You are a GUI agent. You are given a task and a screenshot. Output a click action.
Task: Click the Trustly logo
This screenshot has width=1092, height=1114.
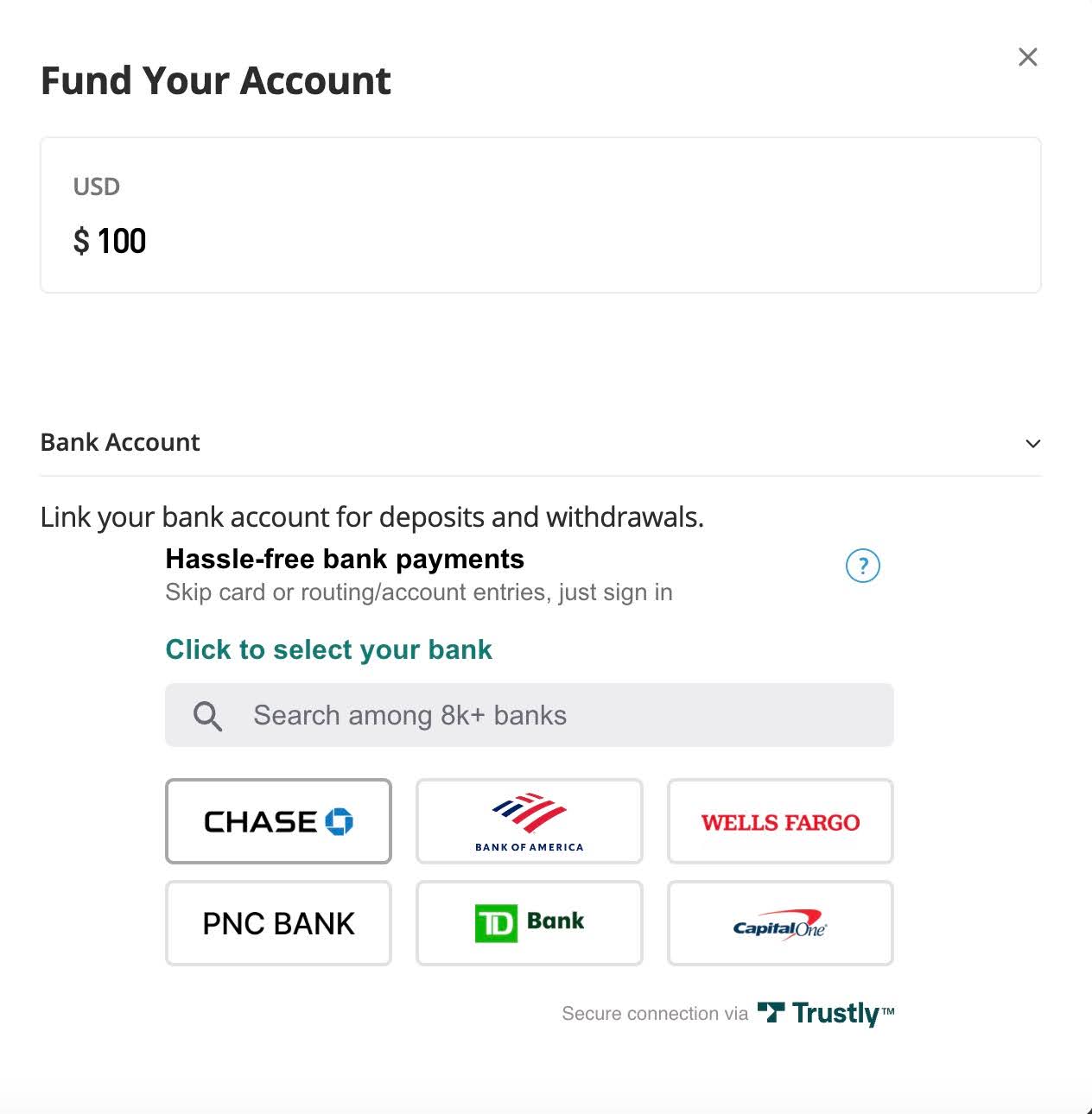click(x=826, y=1013)
